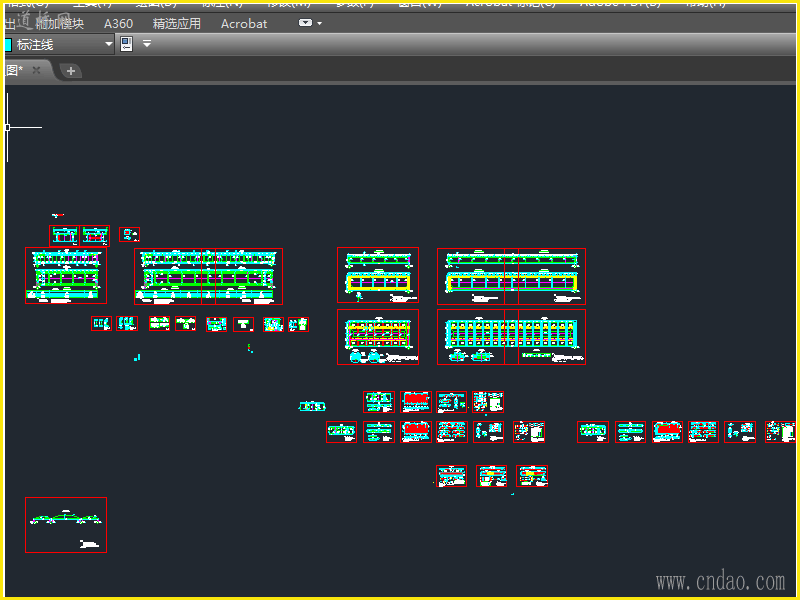Expand the ribbon display options arrow

pos(320,23)
